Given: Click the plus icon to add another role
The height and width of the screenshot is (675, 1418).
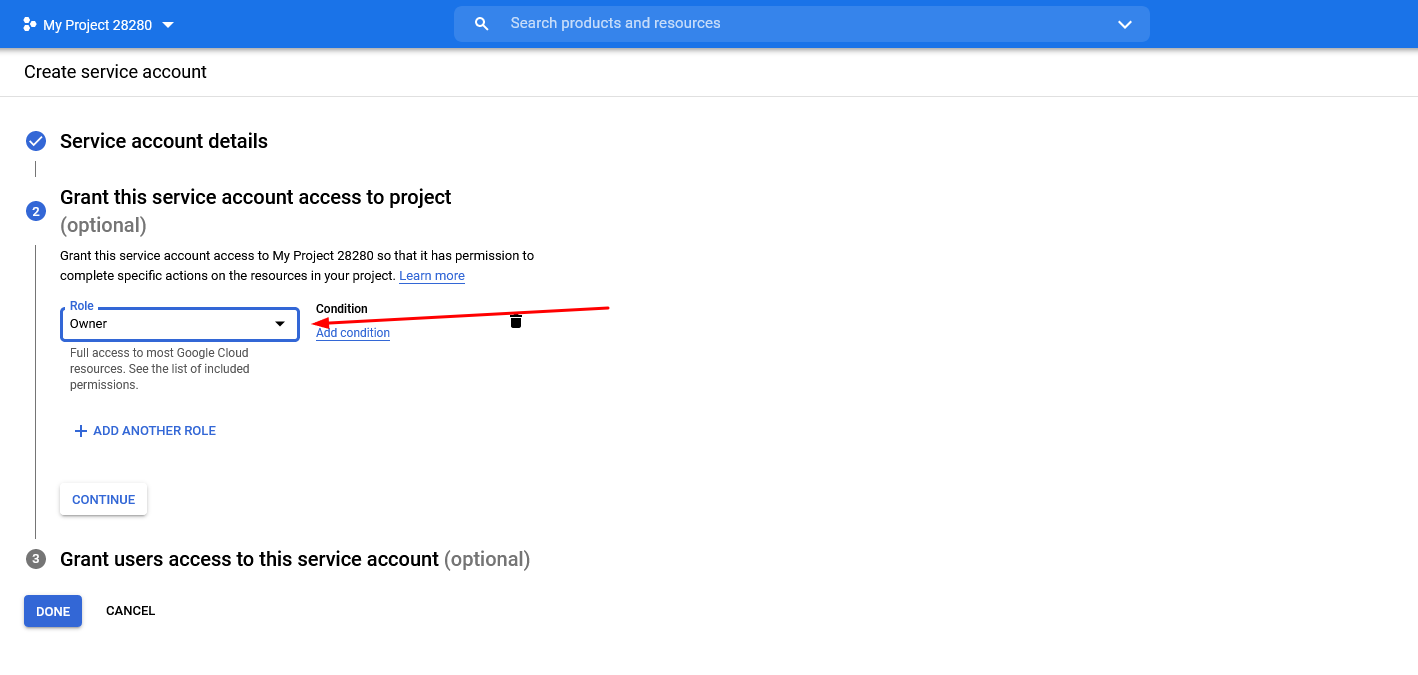Looking at the screenshot, I should 81,431.
